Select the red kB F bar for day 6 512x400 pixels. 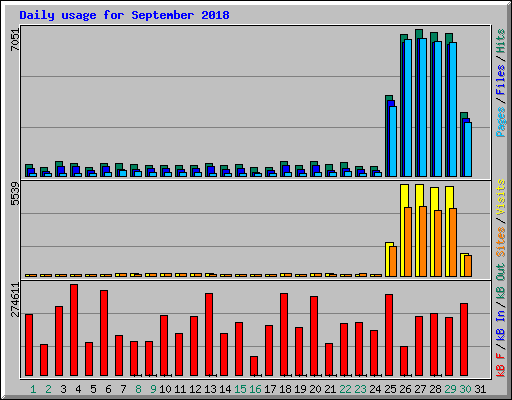click(104, 333)
